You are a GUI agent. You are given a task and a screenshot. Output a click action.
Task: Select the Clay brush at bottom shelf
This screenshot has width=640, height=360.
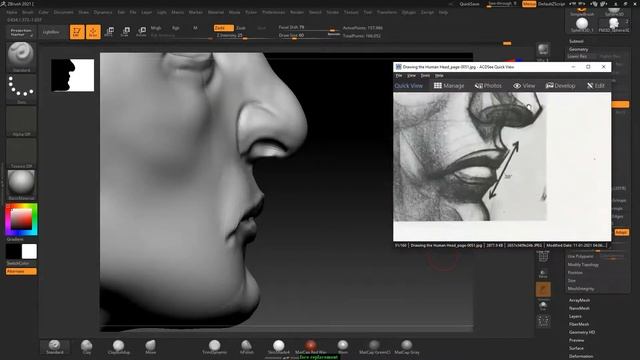coord(87,347)
